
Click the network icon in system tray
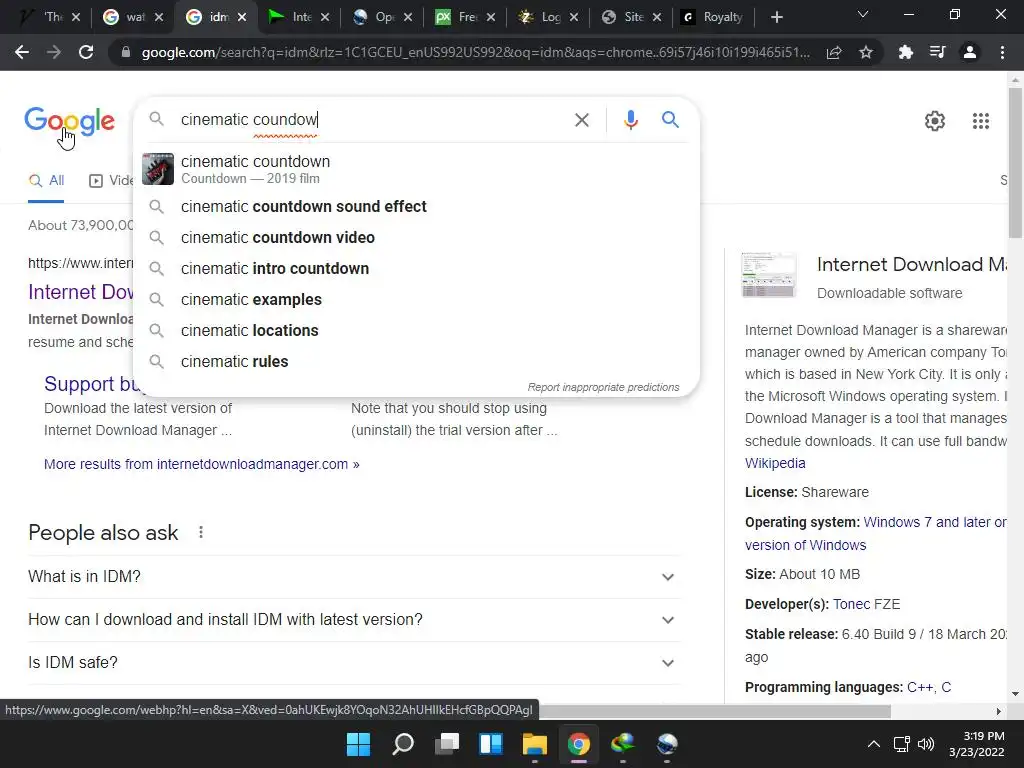[x=901, y=744]
